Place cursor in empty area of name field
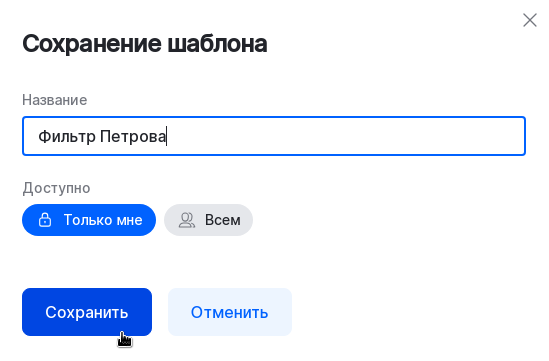 pos(345,136)
